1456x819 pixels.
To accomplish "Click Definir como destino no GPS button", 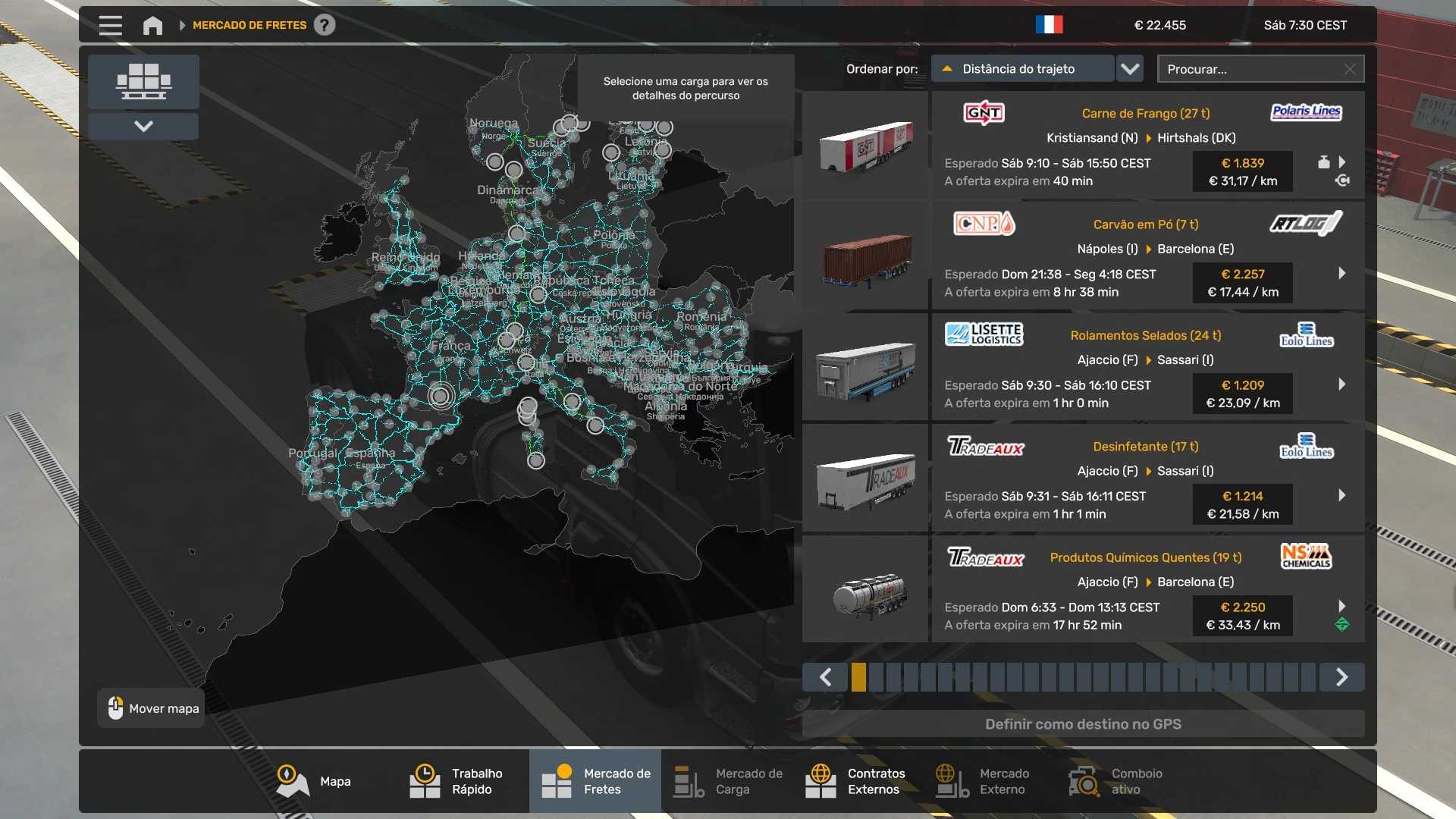I will tap(1083, 724).
